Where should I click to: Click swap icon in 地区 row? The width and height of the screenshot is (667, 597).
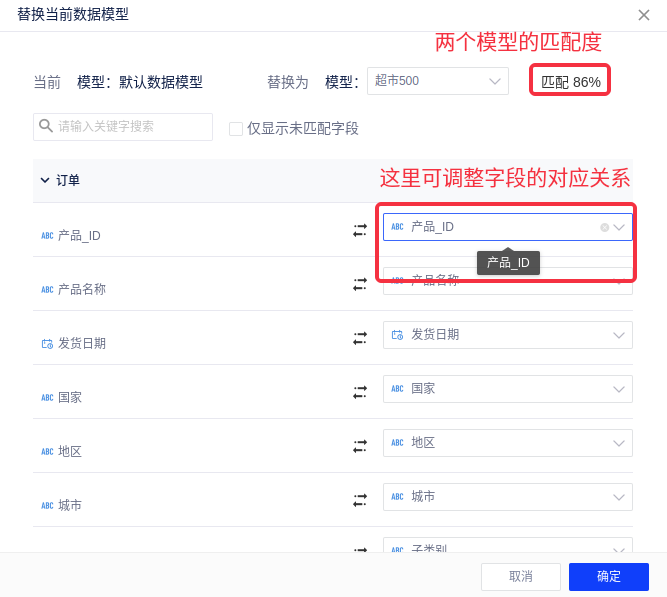coord(359,447)
